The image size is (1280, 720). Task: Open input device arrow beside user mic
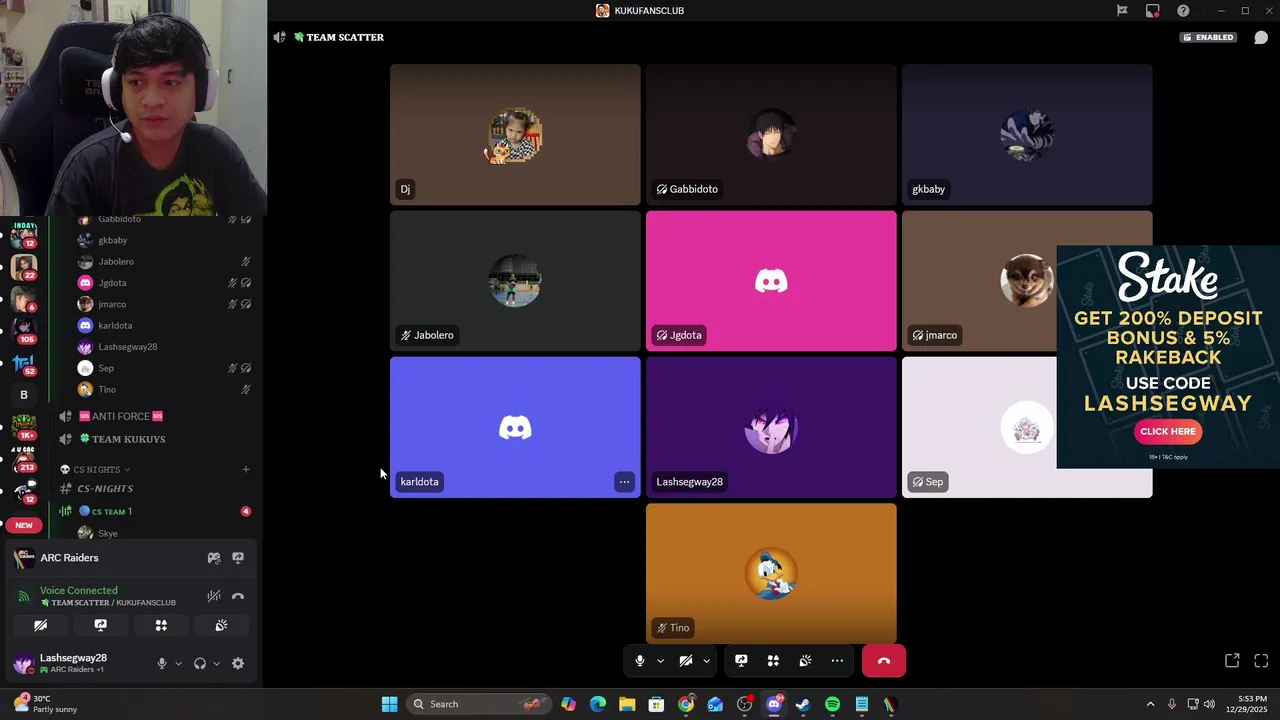tap(178, 663)
